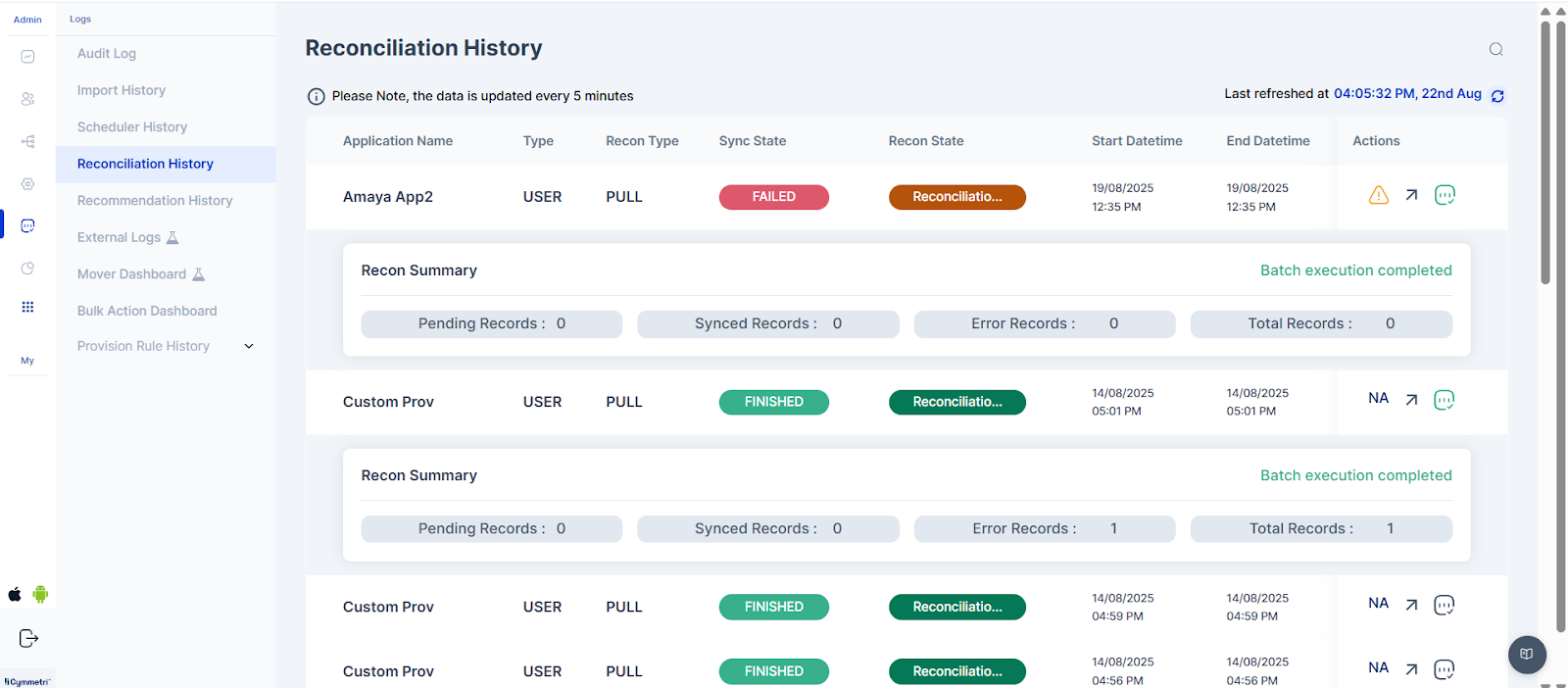
Task: Toggle Amaya App2 recon summary chat icon
Action: 1445,195
